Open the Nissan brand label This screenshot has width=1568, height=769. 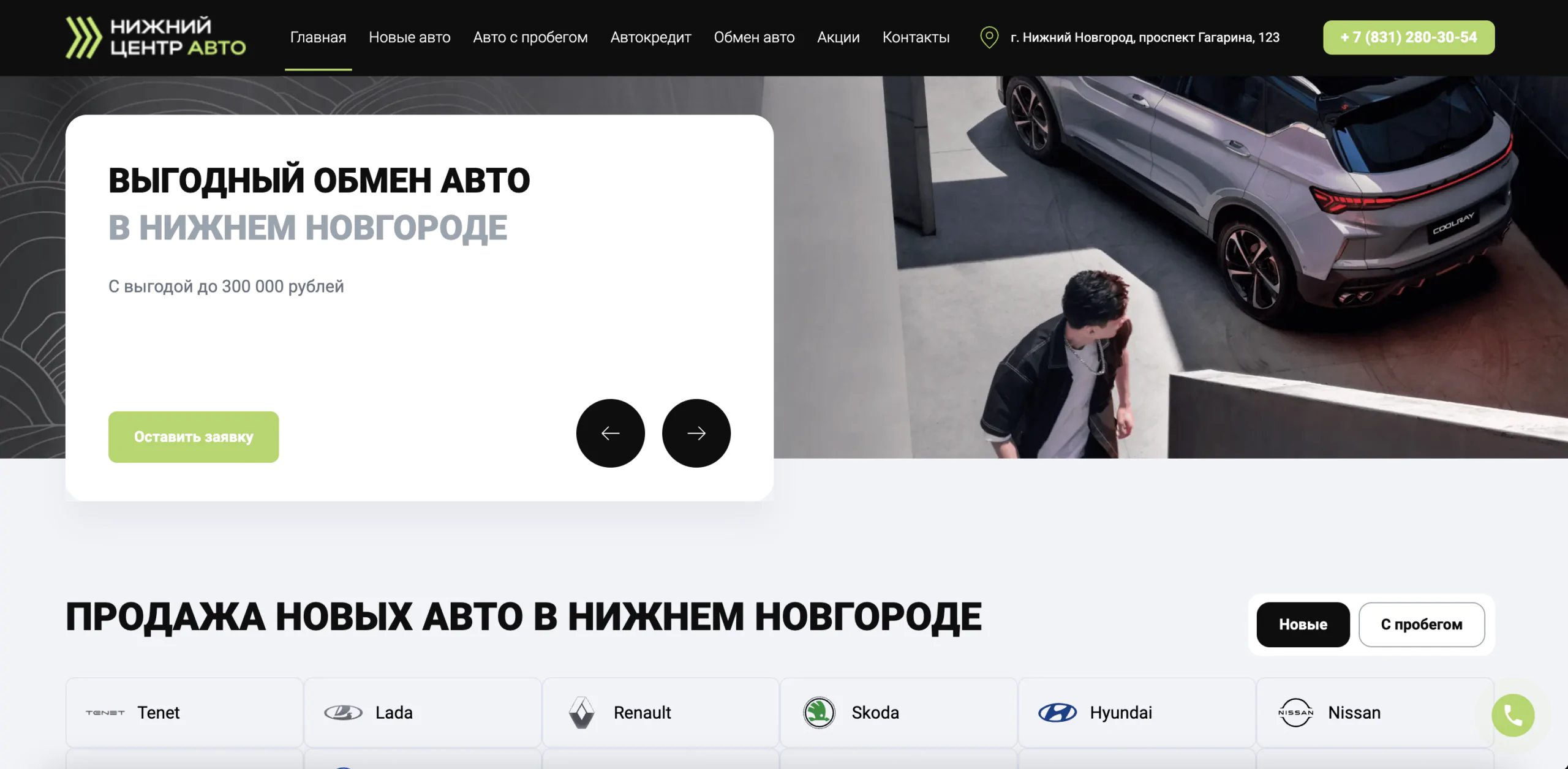point(1354,713)
